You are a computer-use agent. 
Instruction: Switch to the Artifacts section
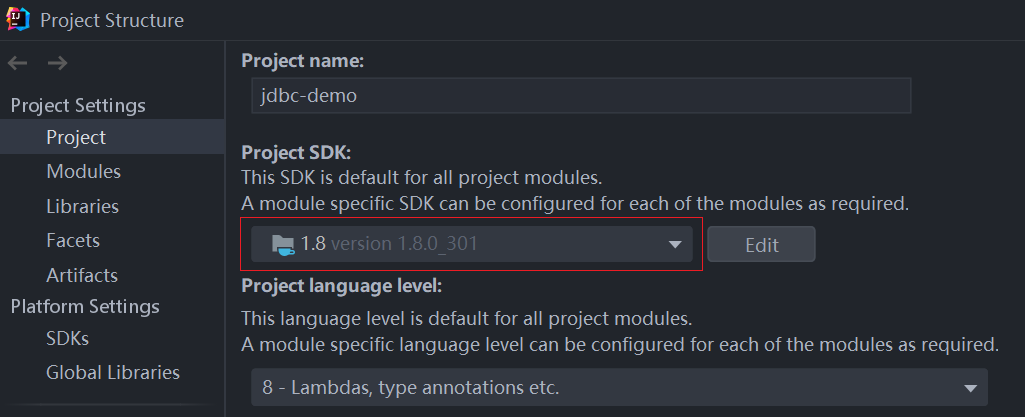click(x=82, y=275)
